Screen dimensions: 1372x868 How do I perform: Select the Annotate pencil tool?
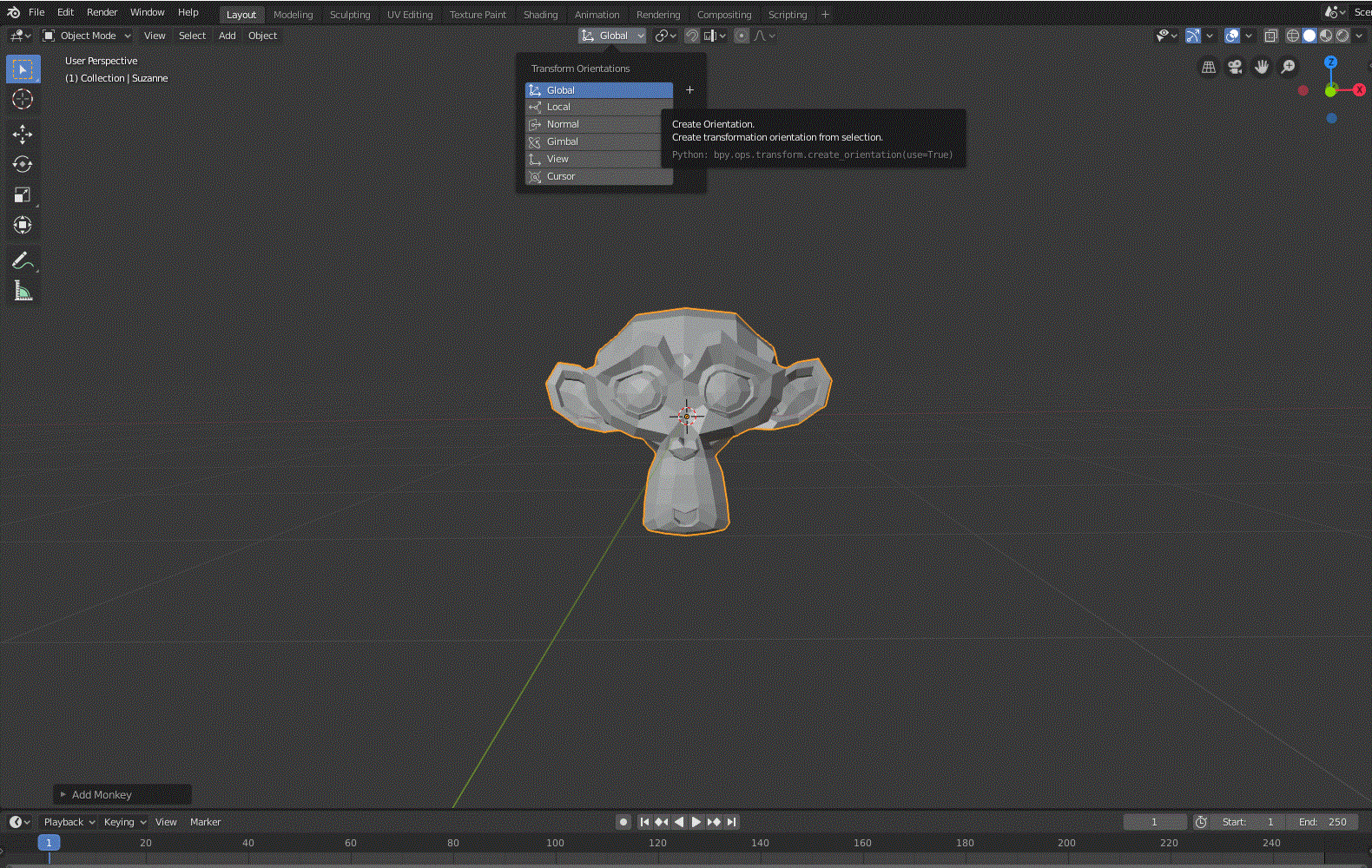click(x=23, y=260)
